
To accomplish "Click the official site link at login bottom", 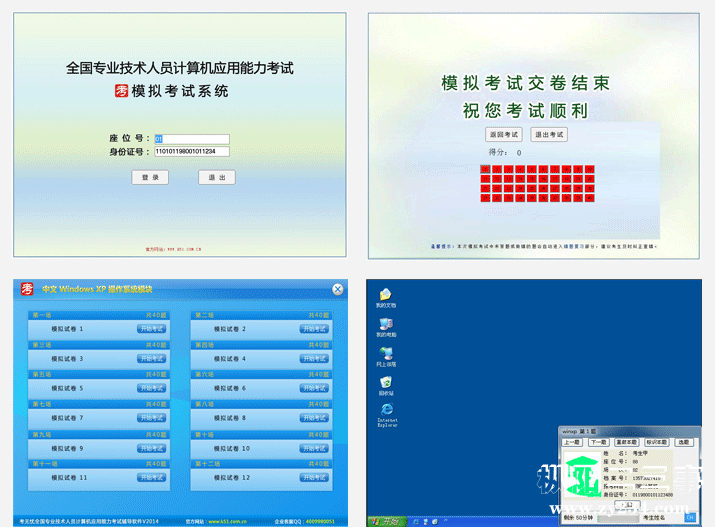I will 174,249.
